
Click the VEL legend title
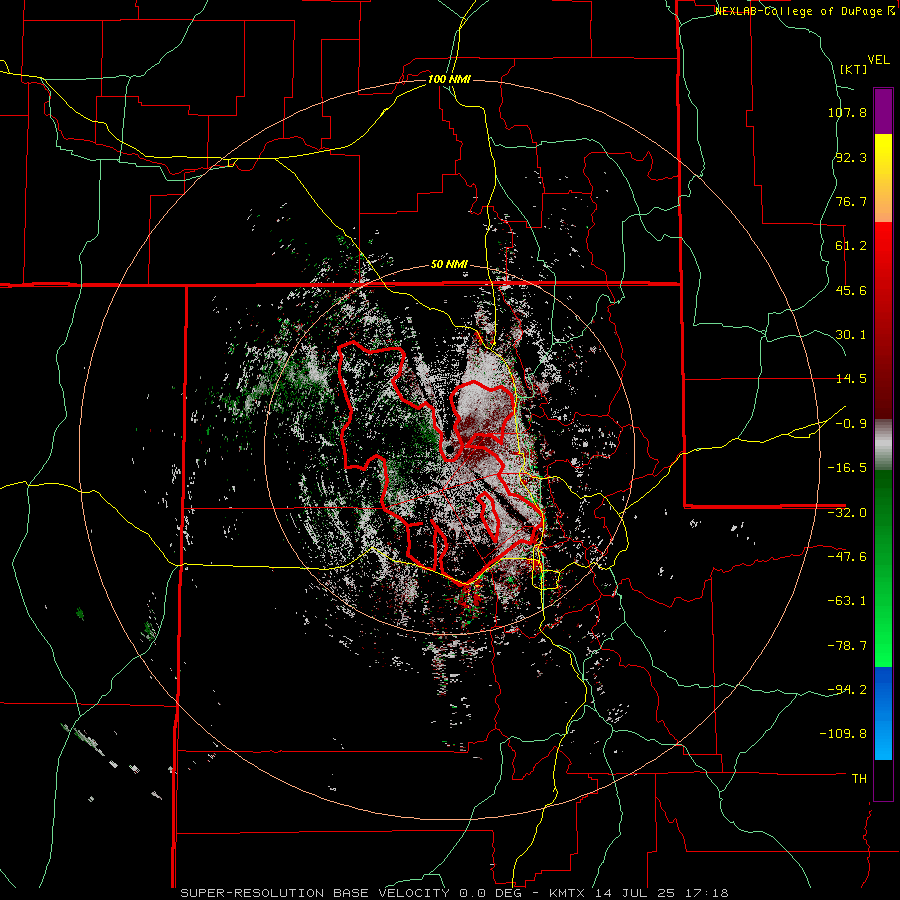click(x=879, y=60)
